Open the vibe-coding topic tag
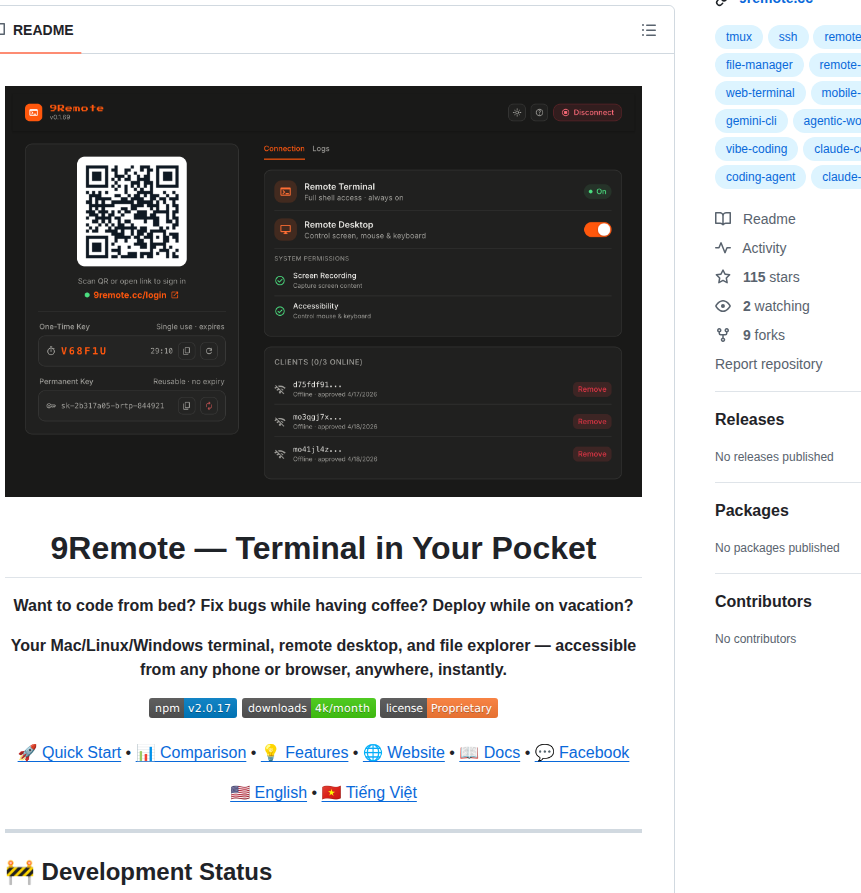861x893 pixels. tap(756, 149)
